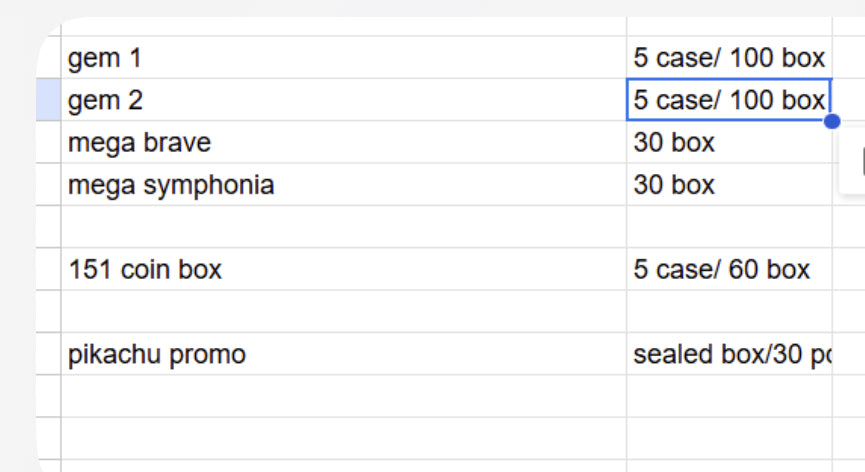Click the empty cell directly below "pikachu promo"

click(x=344, y=396)
